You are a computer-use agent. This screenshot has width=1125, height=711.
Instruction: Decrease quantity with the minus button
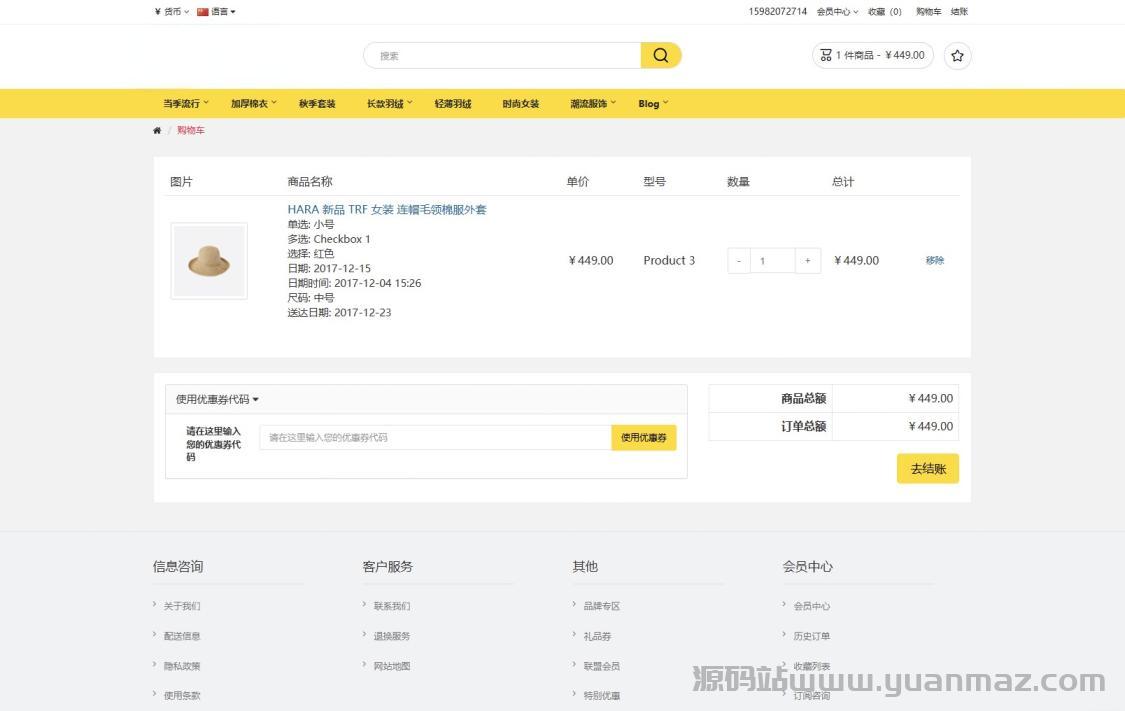tap(739, 261)
